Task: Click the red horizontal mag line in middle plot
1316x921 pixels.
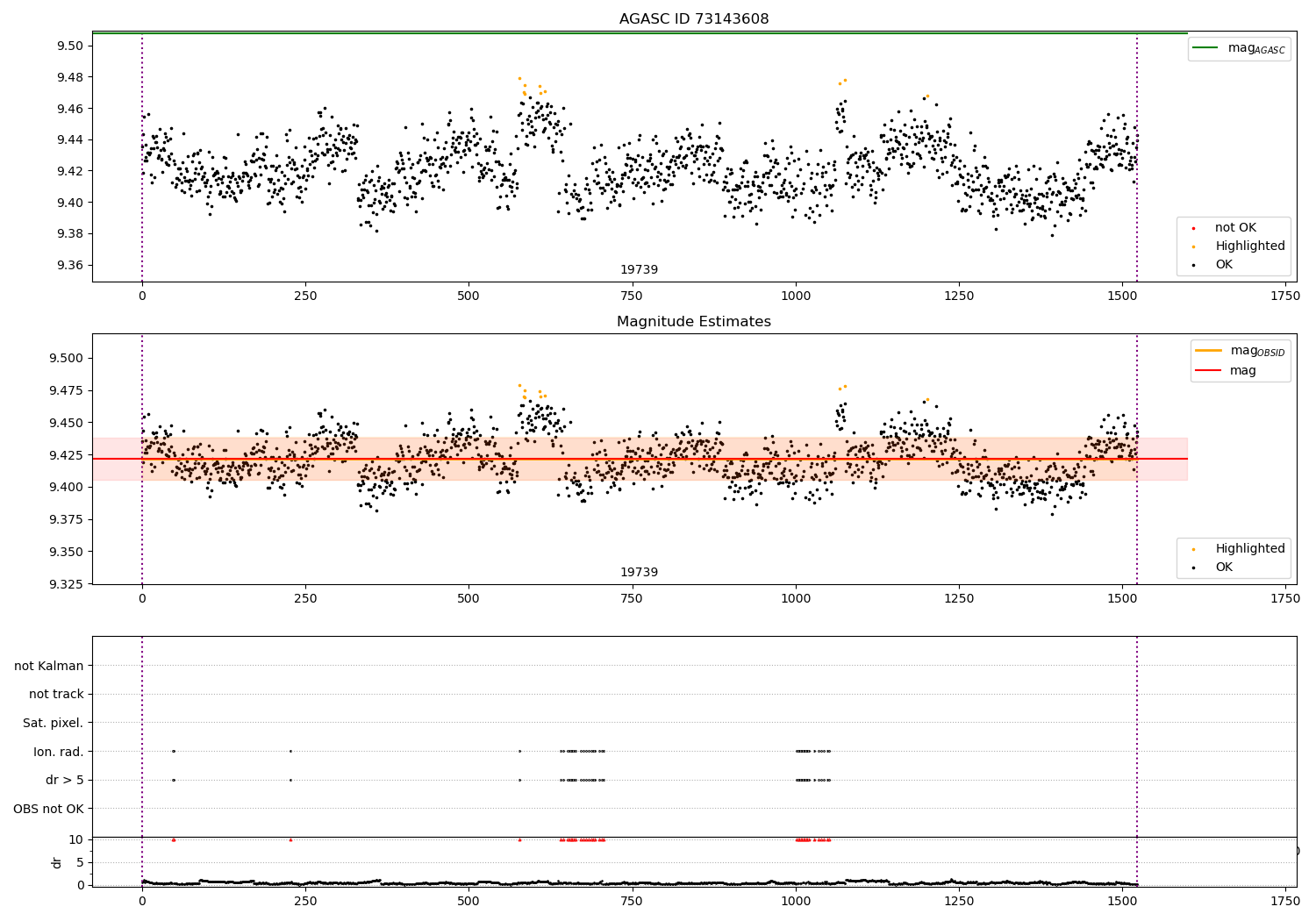Action: (x=640, y=459)
